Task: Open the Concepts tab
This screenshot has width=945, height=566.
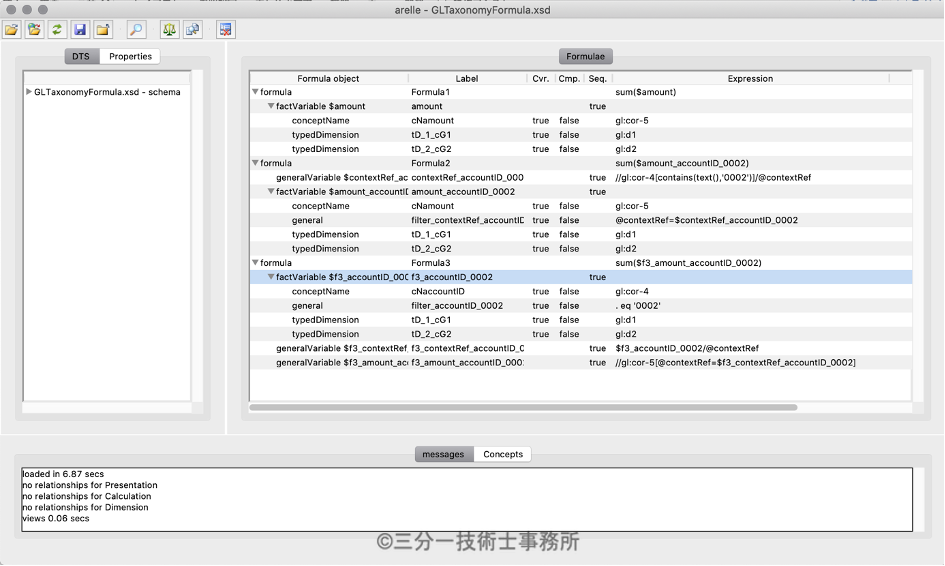Action: (x=503, y=454)
